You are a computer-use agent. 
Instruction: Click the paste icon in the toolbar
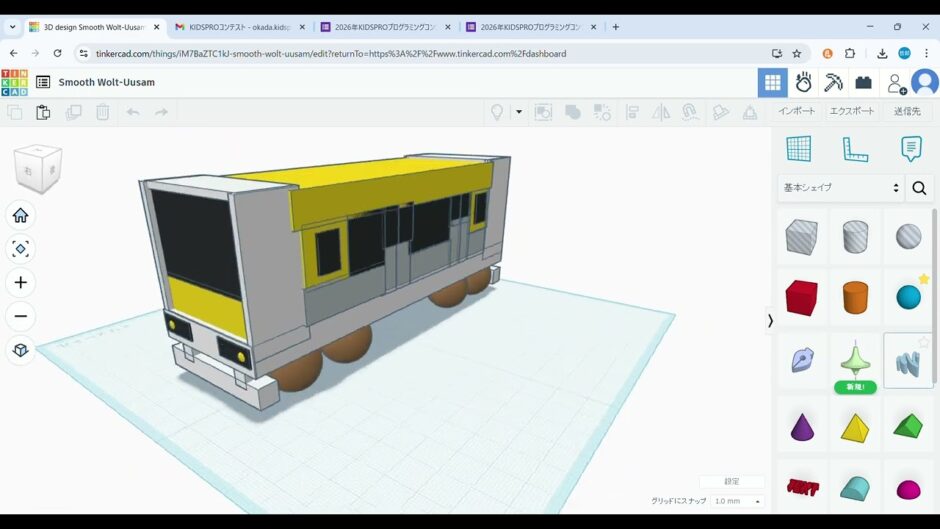[x=43, y=112]
